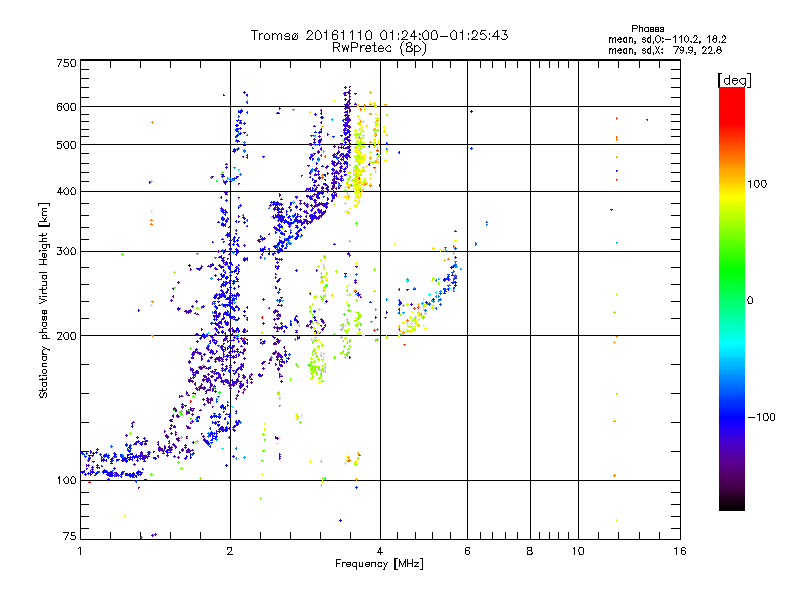800x600 pixels.
Task: Click the 'mean, sd,O:-110.2, 18.2' line
Action: 667,39
